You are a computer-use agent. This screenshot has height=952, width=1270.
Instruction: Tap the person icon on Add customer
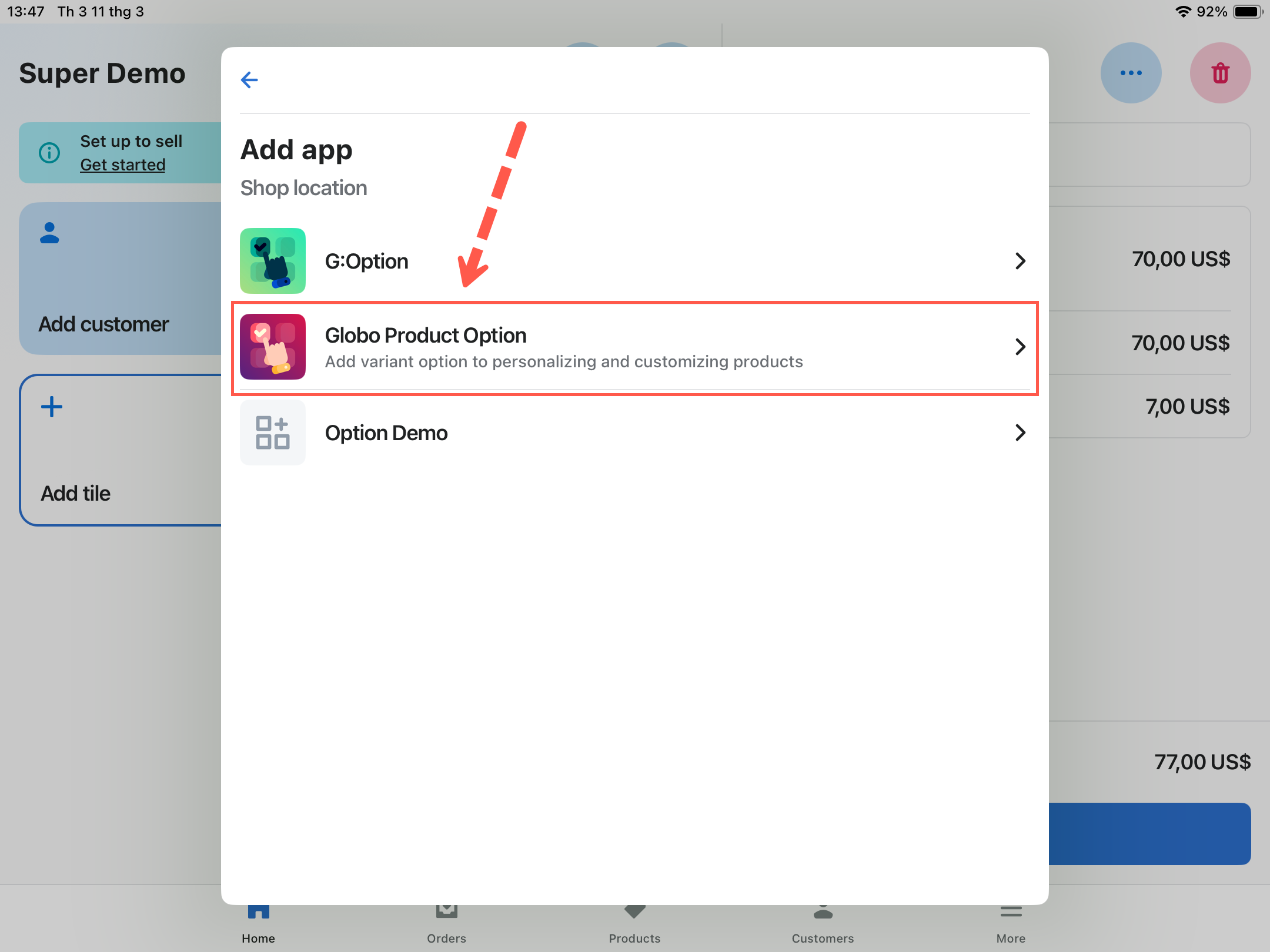coord(49,233)
